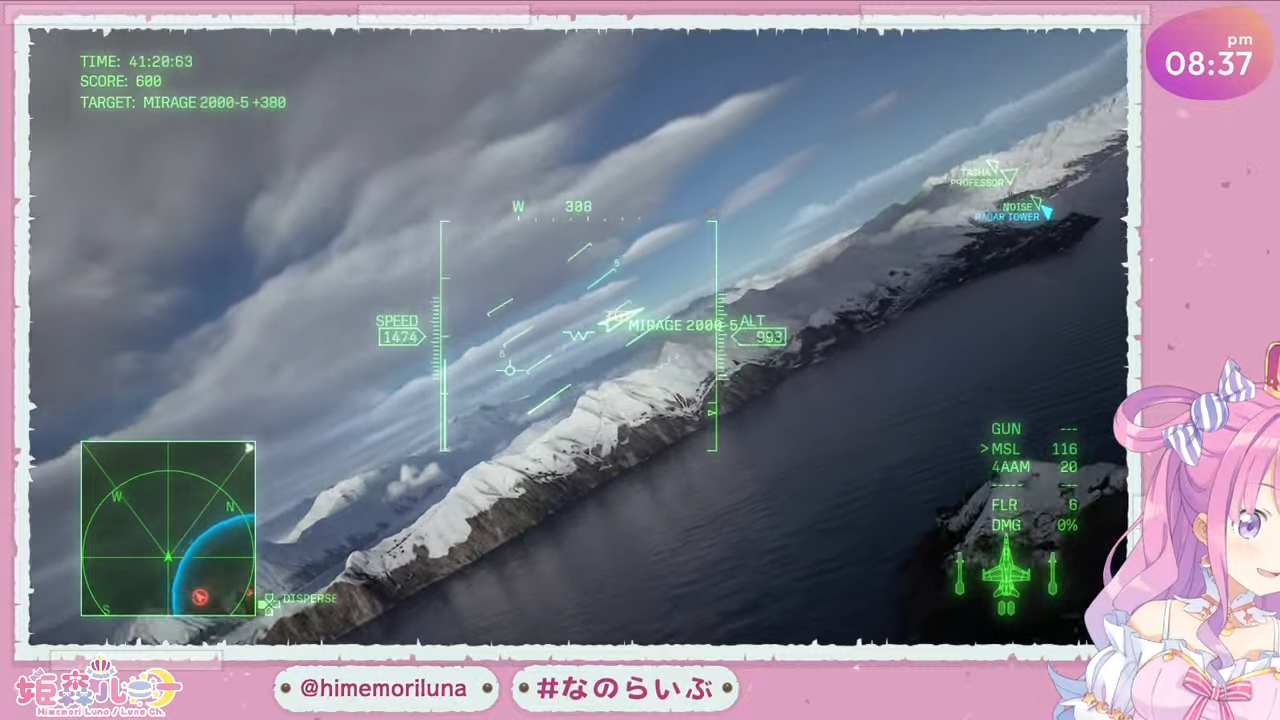Click the ALT 993 readout box
The height and width of the screenshot is (720, 1280).
(x=760, y=338)
